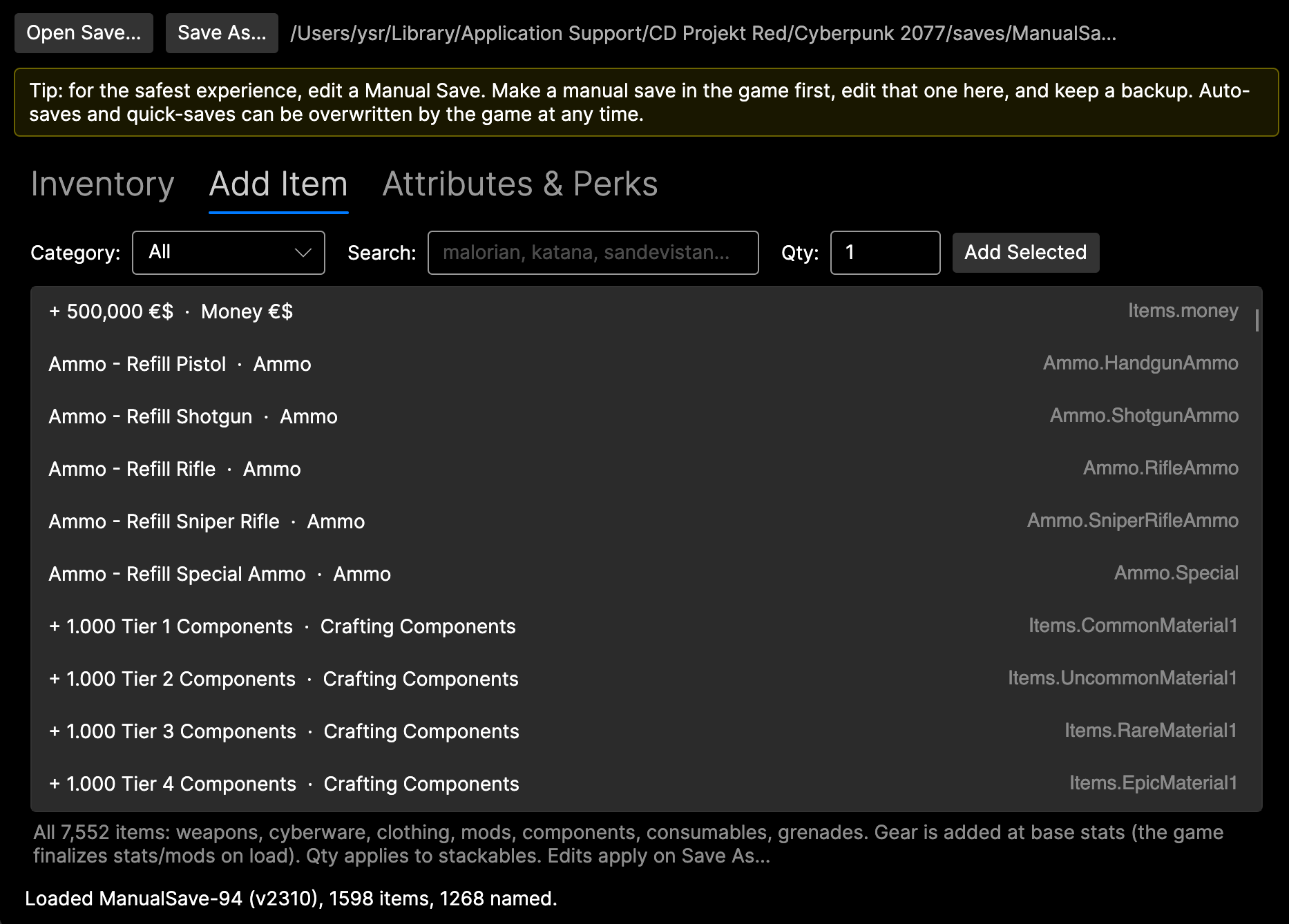Image resolution: width=1289 pixels, height=924 pixels.
Task: Click the Items.UncommonMaterial1 identifier
Action: coord(1123,678)
